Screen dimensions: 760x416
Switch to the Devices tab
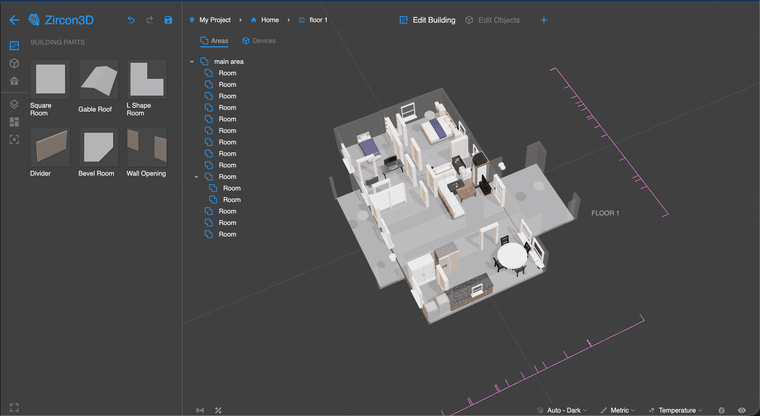coord(258,41)
